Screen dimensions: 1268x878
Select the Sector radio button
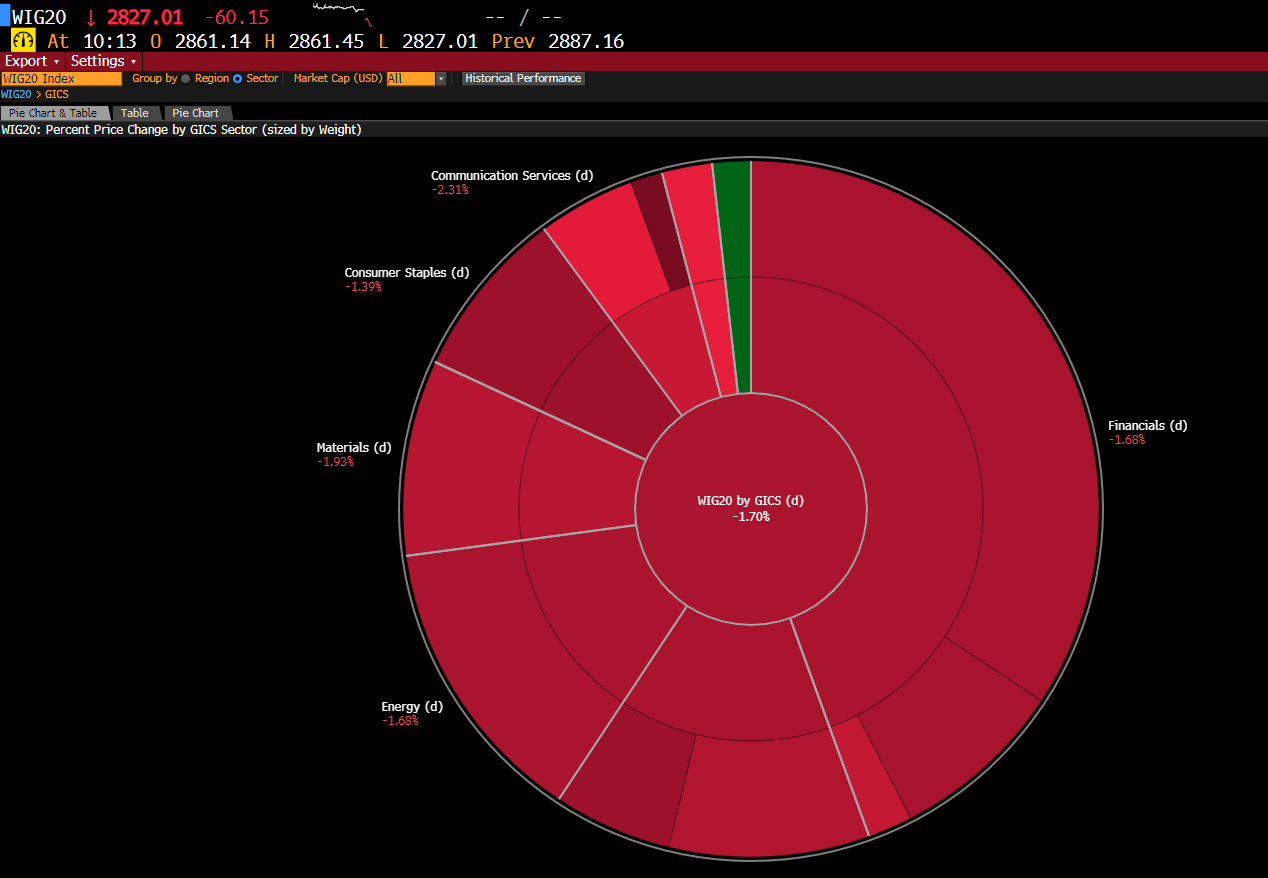238,78
